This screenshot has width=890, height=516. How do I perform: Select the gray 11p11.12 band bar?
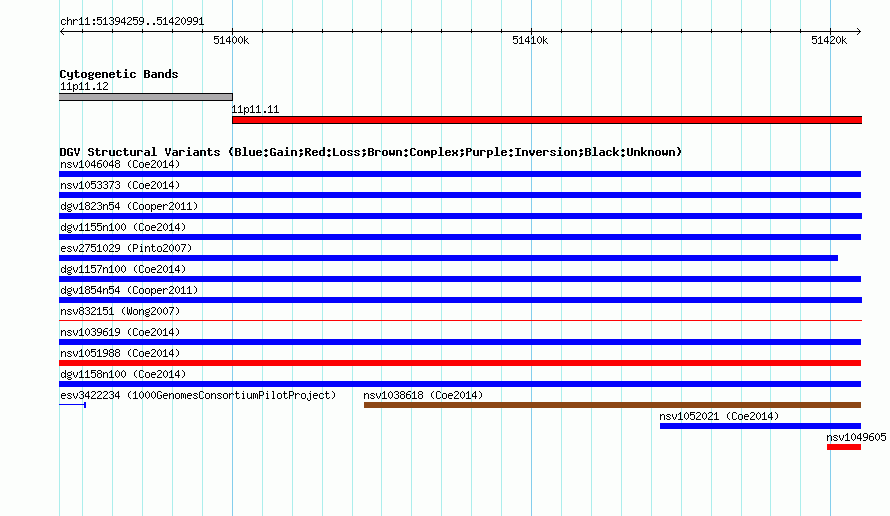pyautogui.click(x=146, y=97)
